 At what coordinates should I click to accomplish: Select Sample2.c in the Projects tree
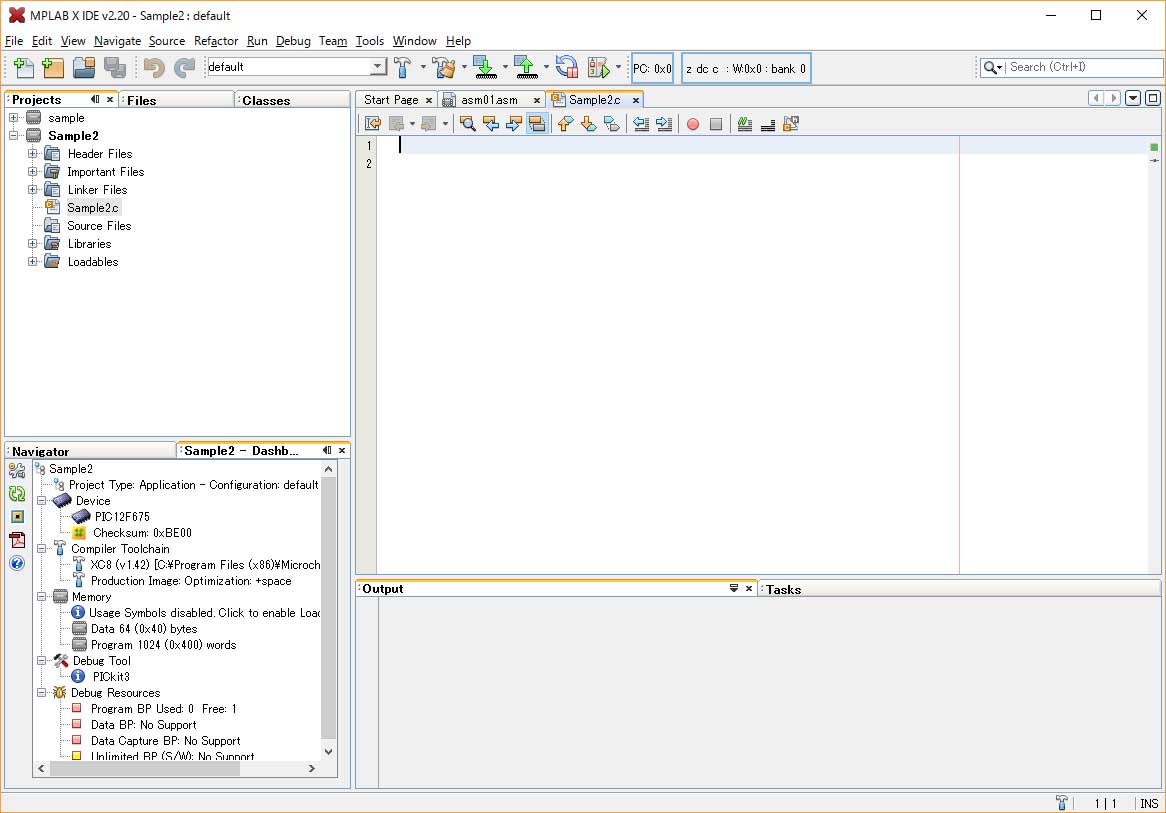point(93,208)
